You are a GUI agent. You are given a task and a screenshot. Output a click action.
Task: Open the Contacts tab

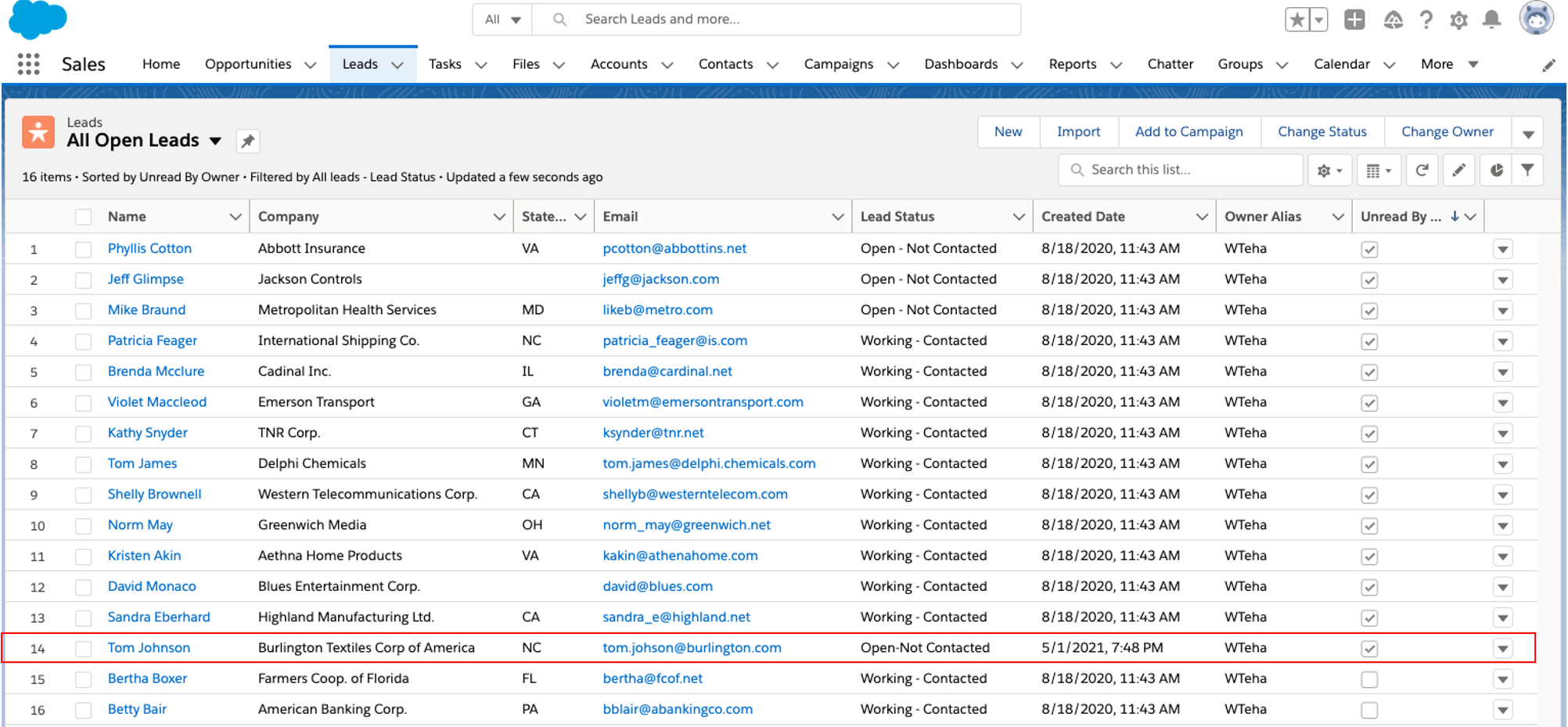point(725,64)
